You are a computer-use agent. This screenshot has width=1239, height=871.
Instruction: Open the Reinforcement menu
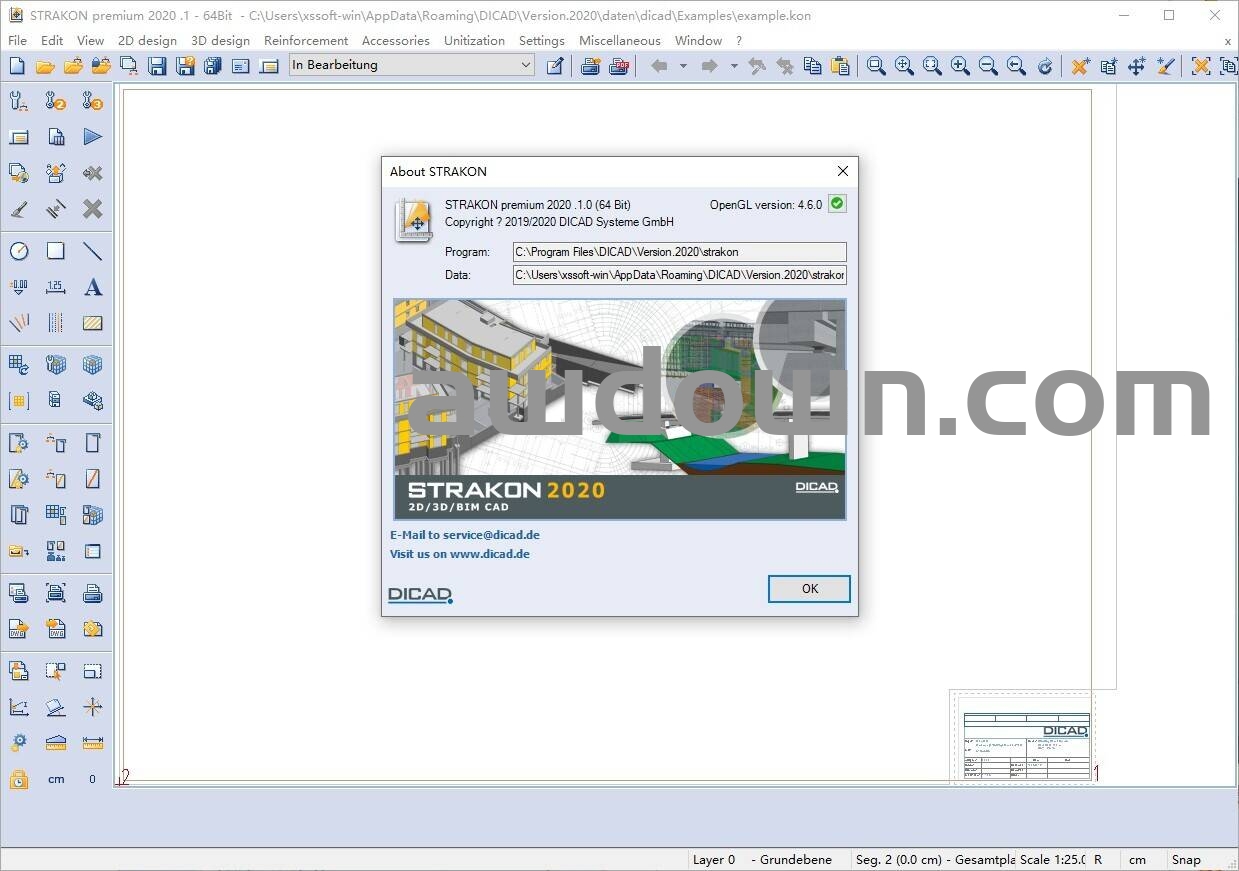(306, 41)
